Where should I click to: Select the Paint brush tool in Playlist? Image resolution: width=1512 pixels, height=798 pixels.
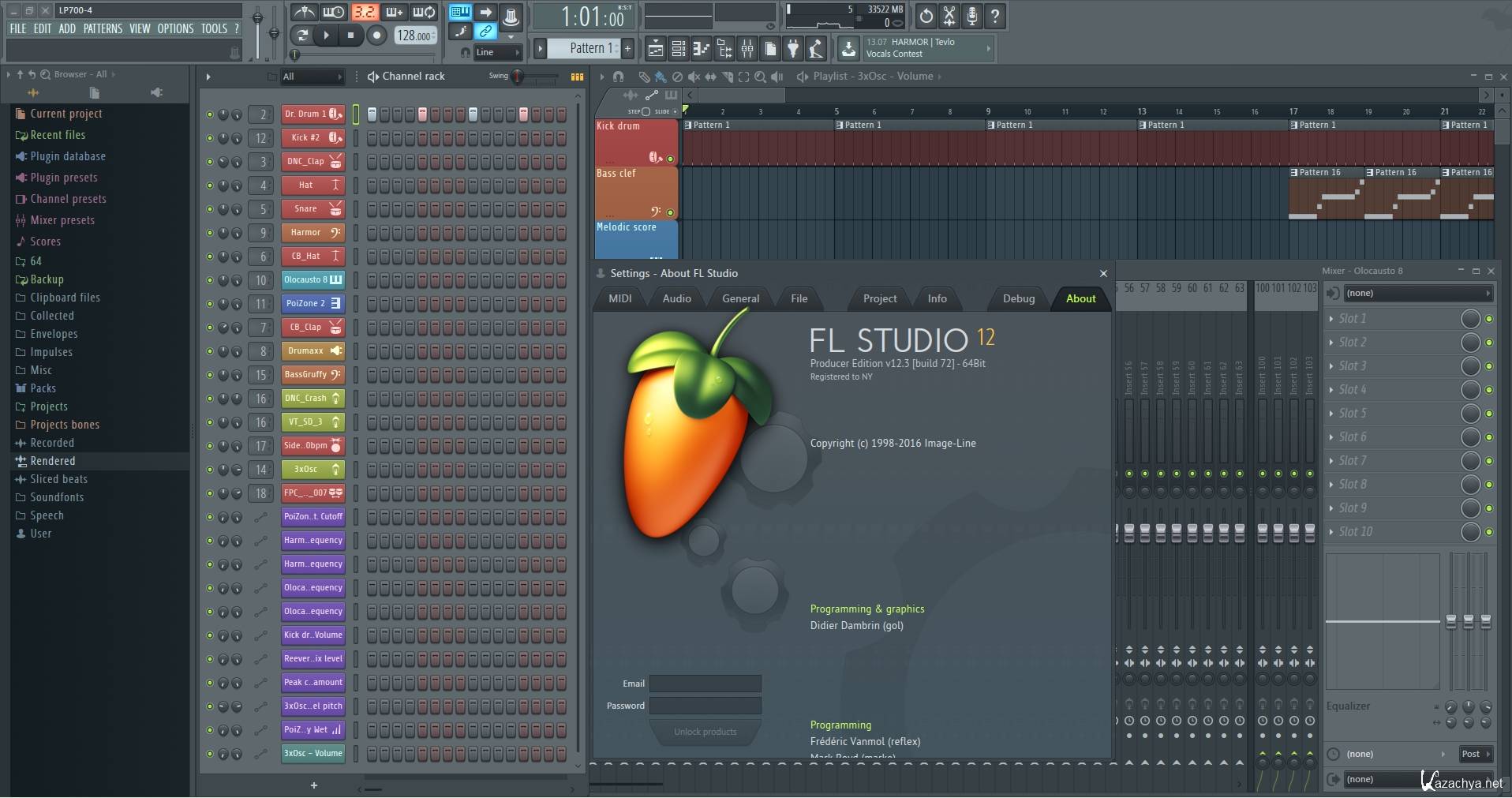(x=661, y=77)
